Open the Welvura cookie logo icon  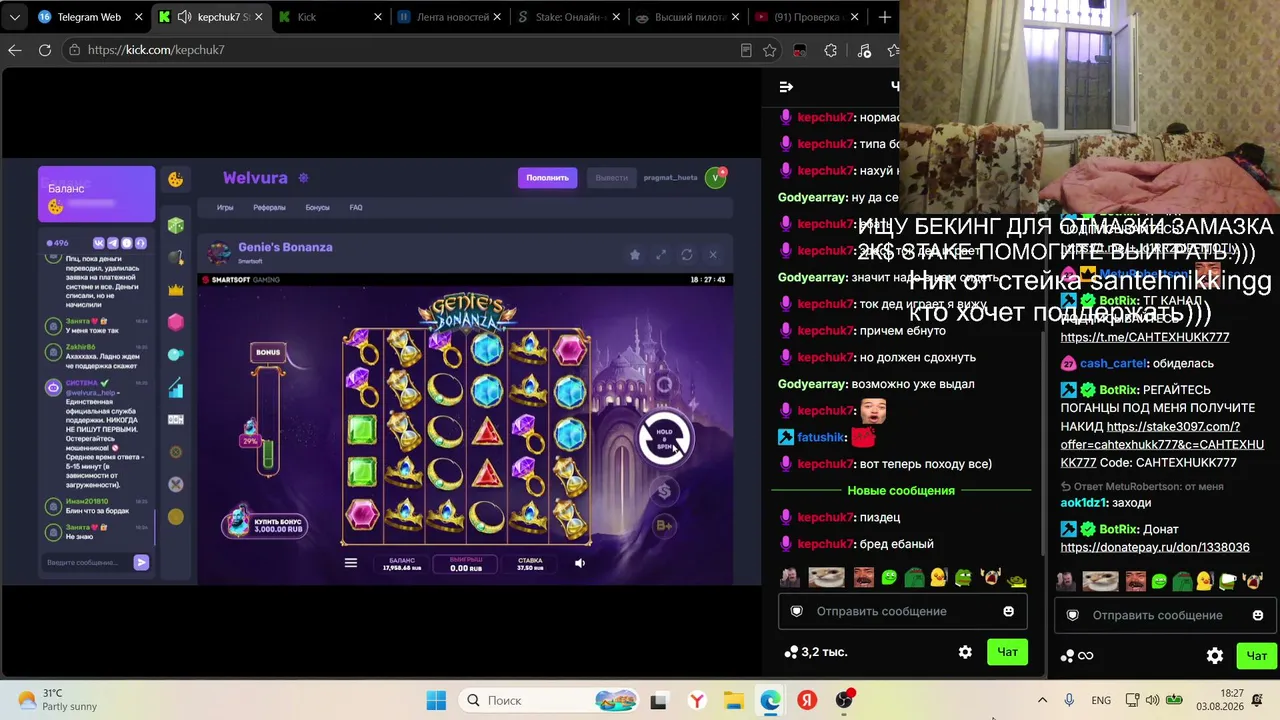[x=175, y=180]
